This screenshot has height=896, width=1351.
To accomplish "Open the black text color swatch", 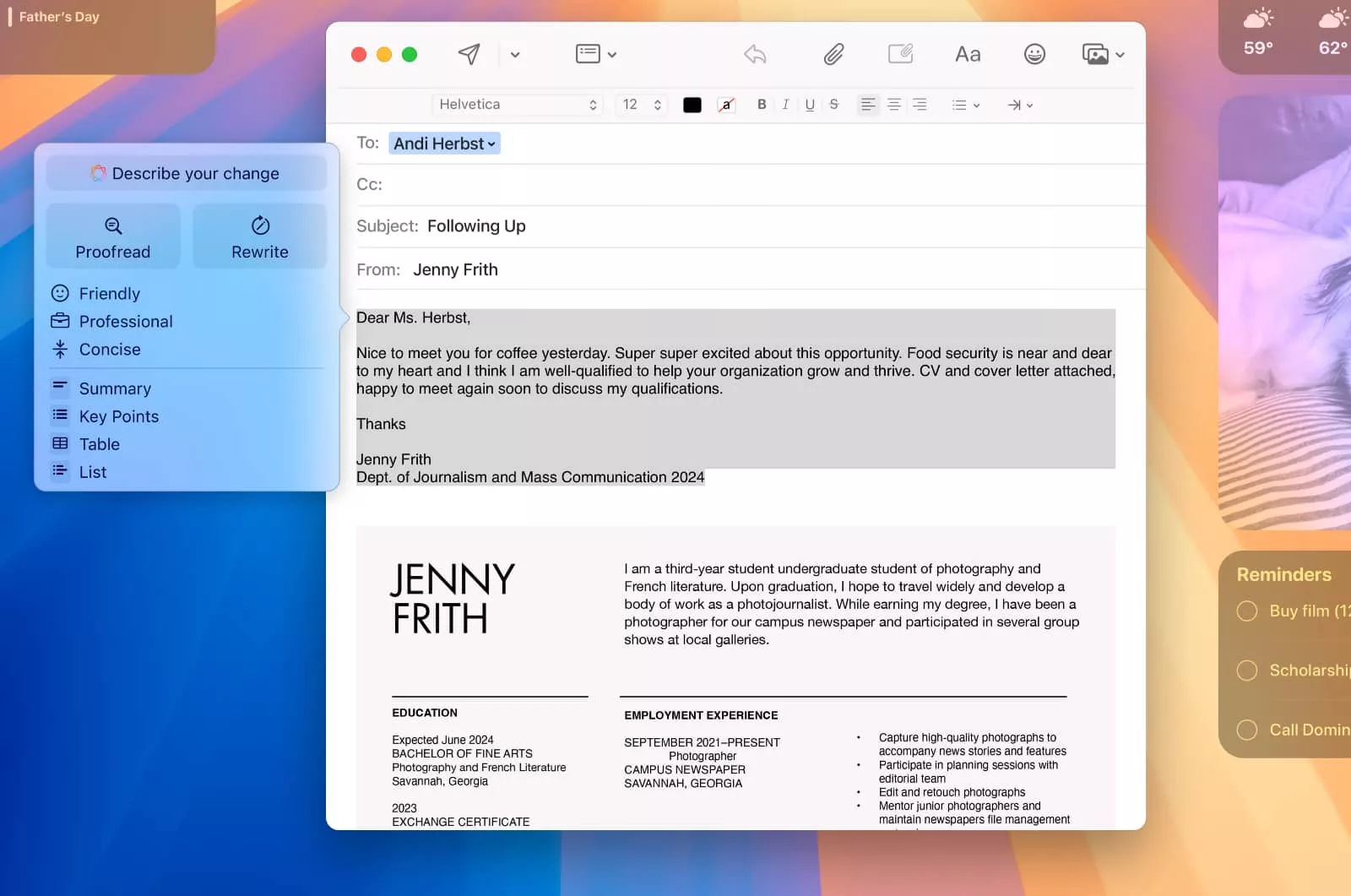I will (692, 105).
